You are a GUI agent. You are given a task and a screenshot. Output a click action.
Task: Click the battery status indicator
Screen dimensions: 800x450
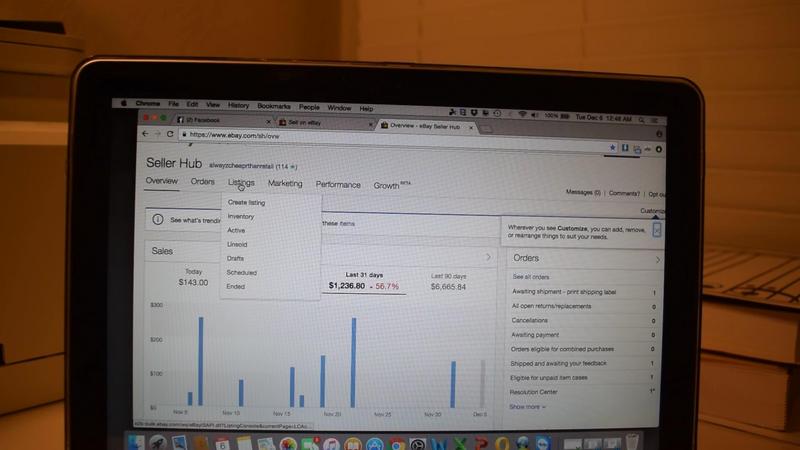click(557, 116)
